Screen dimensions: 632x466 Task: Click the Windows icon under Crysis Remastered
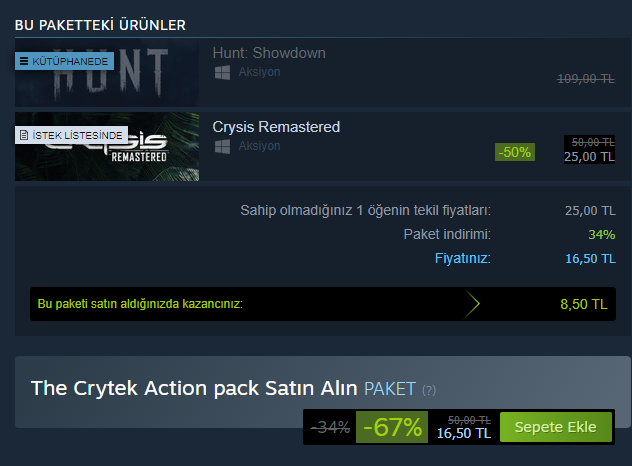[222, 146]
